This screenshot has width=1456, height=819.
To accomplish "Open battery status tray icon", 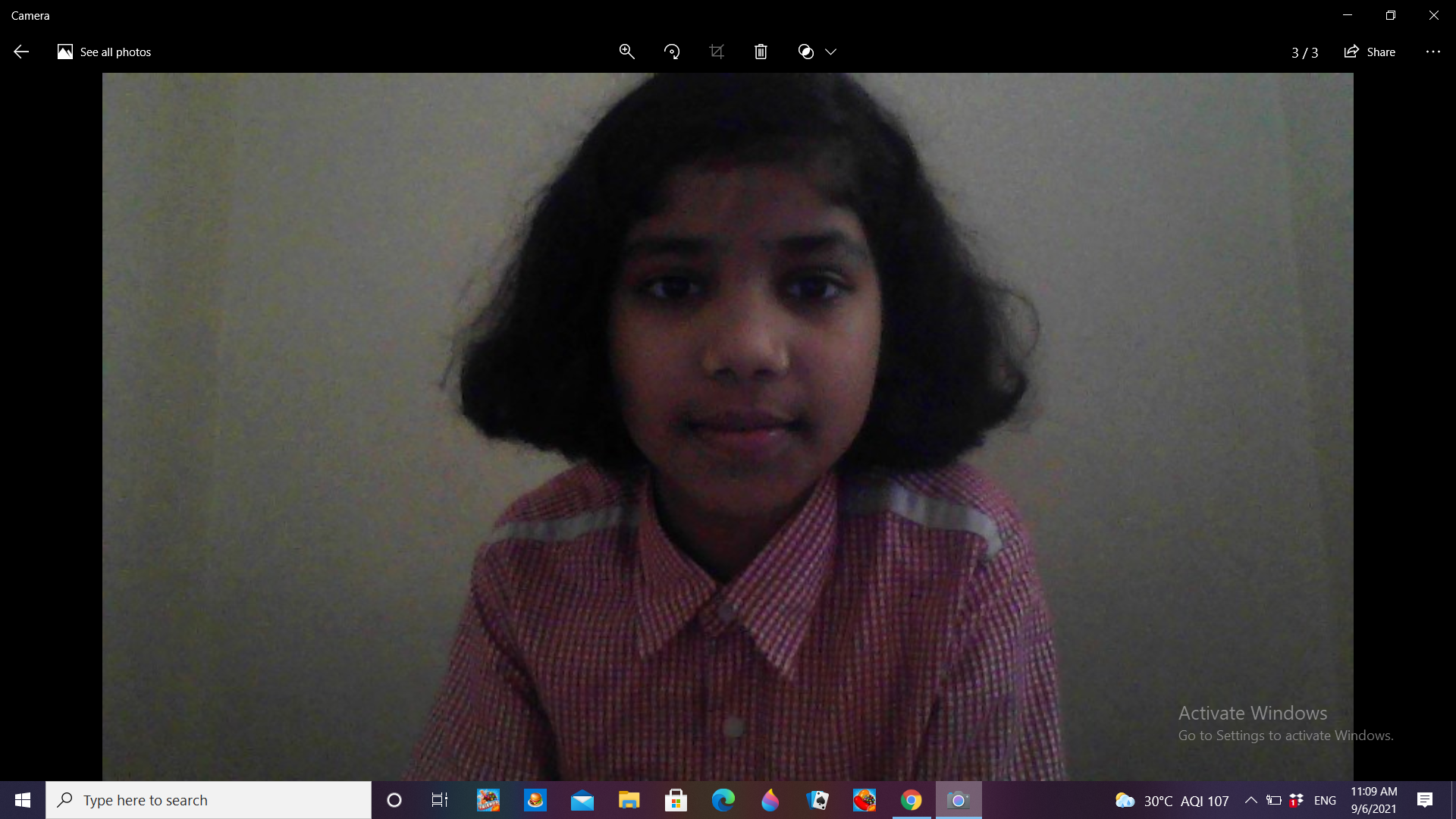I will (x=1274, y=800).
